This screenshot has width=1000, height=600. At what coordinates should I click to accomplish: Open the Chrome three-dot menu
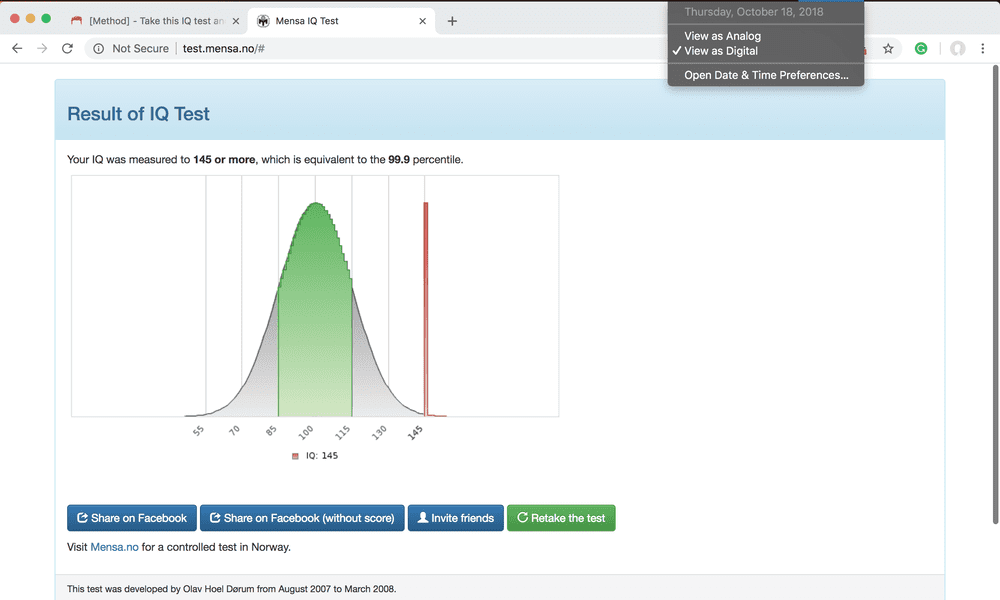coord(983,48)
